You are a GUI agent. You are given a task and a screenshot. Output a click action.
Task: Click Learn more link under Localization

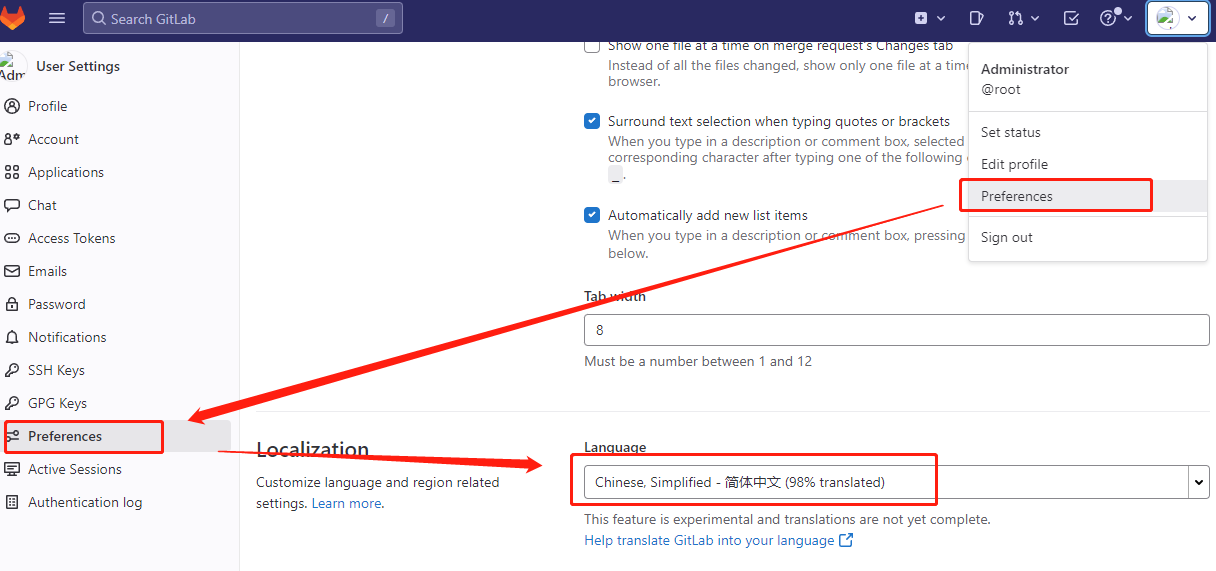[346, 503]
